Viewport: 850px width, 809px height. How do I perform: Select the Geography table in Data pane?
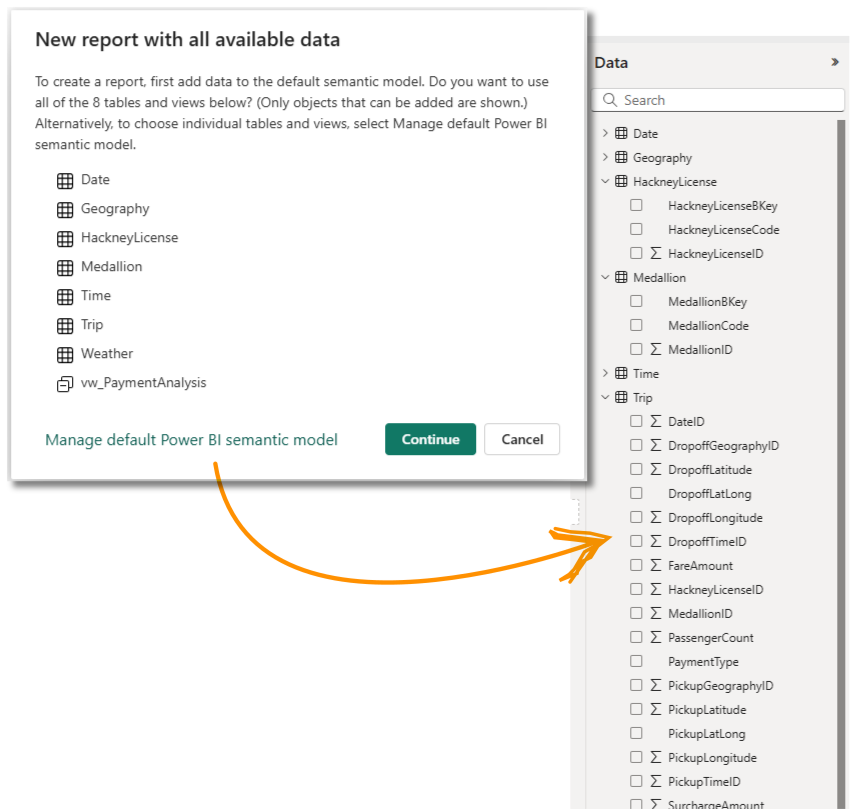point(662,158)
